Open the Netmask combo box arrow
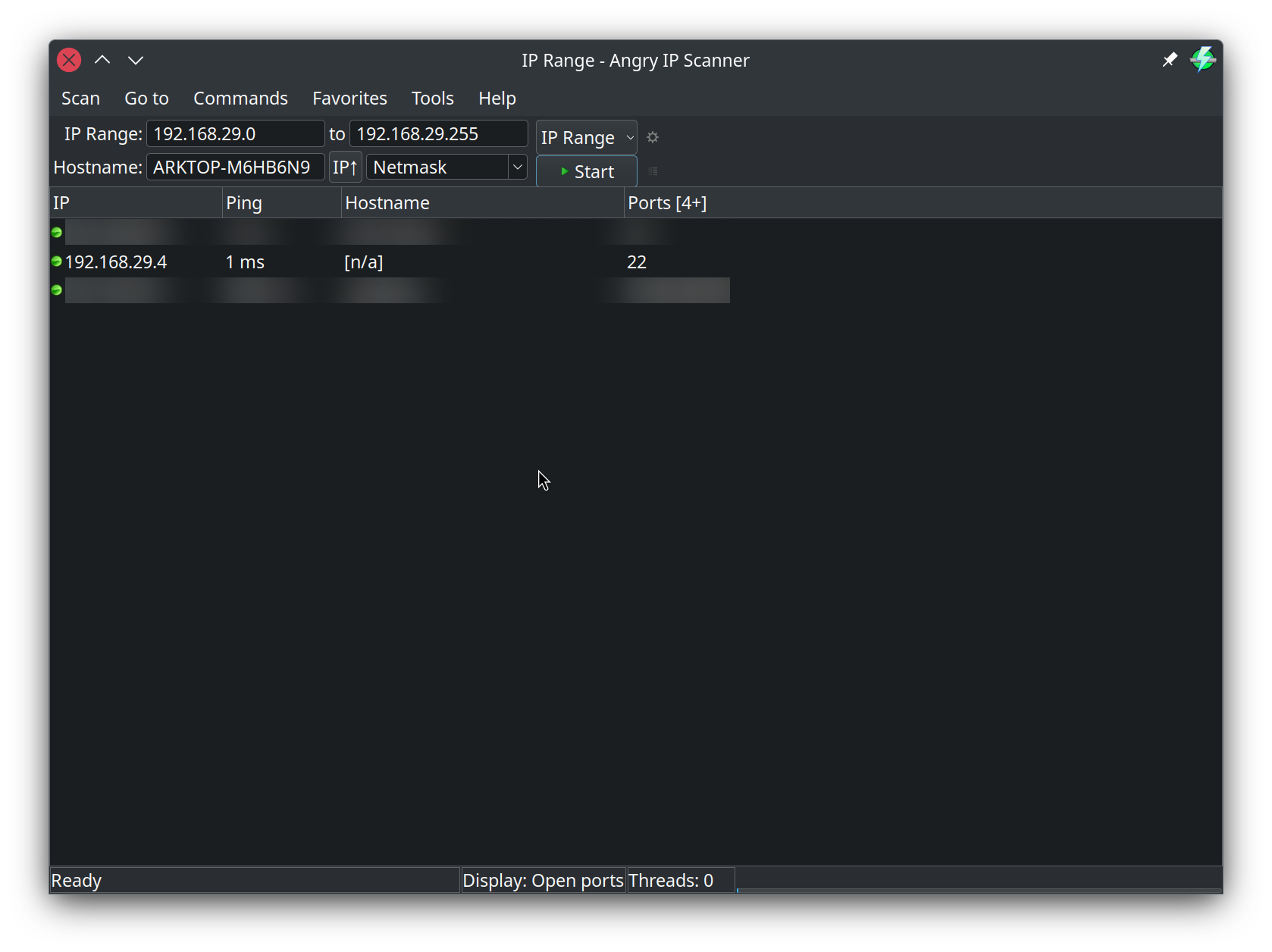 point(518,167)
